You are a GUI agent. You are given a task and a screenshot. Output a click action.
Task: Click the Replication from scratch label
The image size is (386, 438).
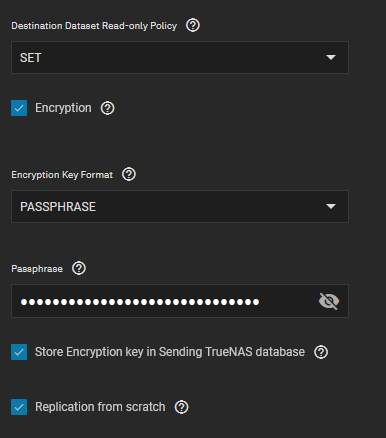coord(100,407)
